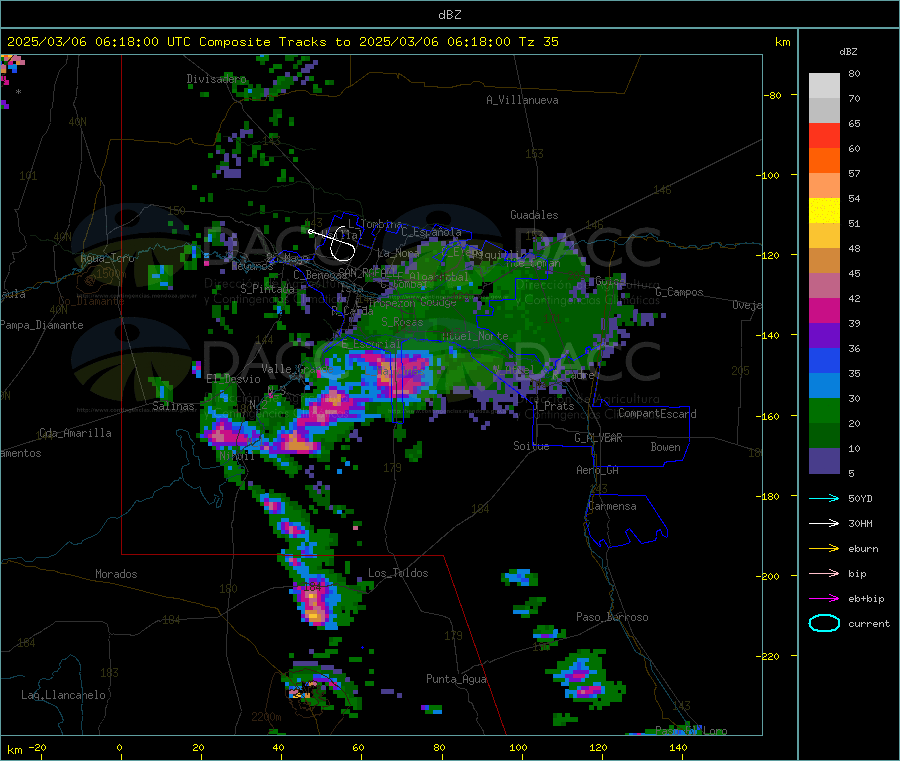Click the 'Soitue' map label
The image size is (900, 761).
coord(532,445)
